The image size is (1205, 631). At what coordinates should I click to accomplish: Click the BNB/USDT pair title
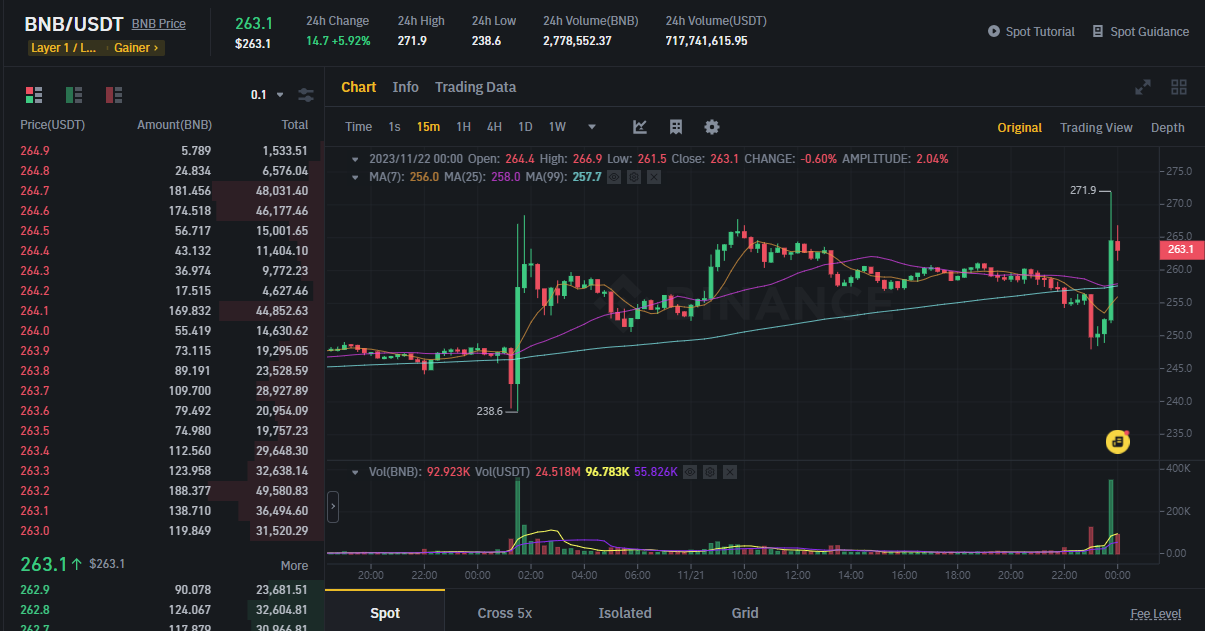74,24
